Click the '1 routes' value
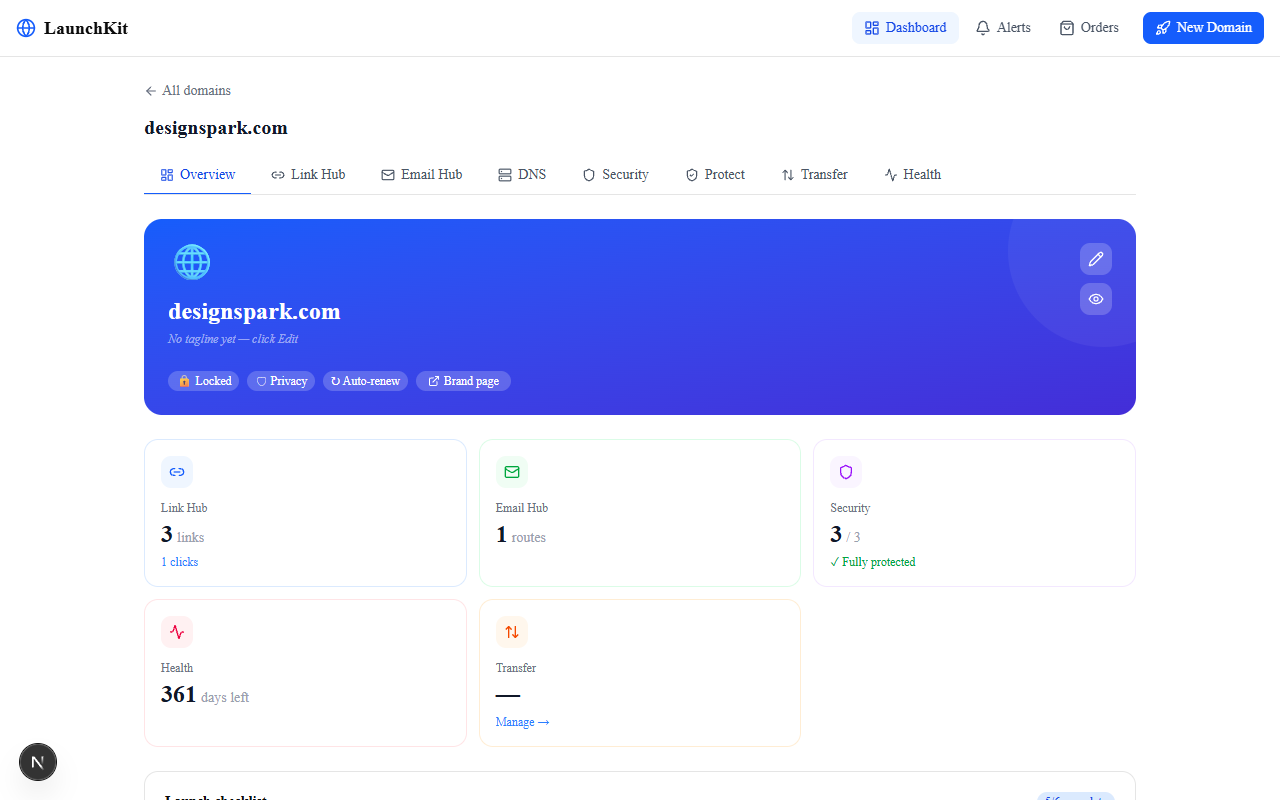This screenshot has width=1280, height=800. pos(521,535)
